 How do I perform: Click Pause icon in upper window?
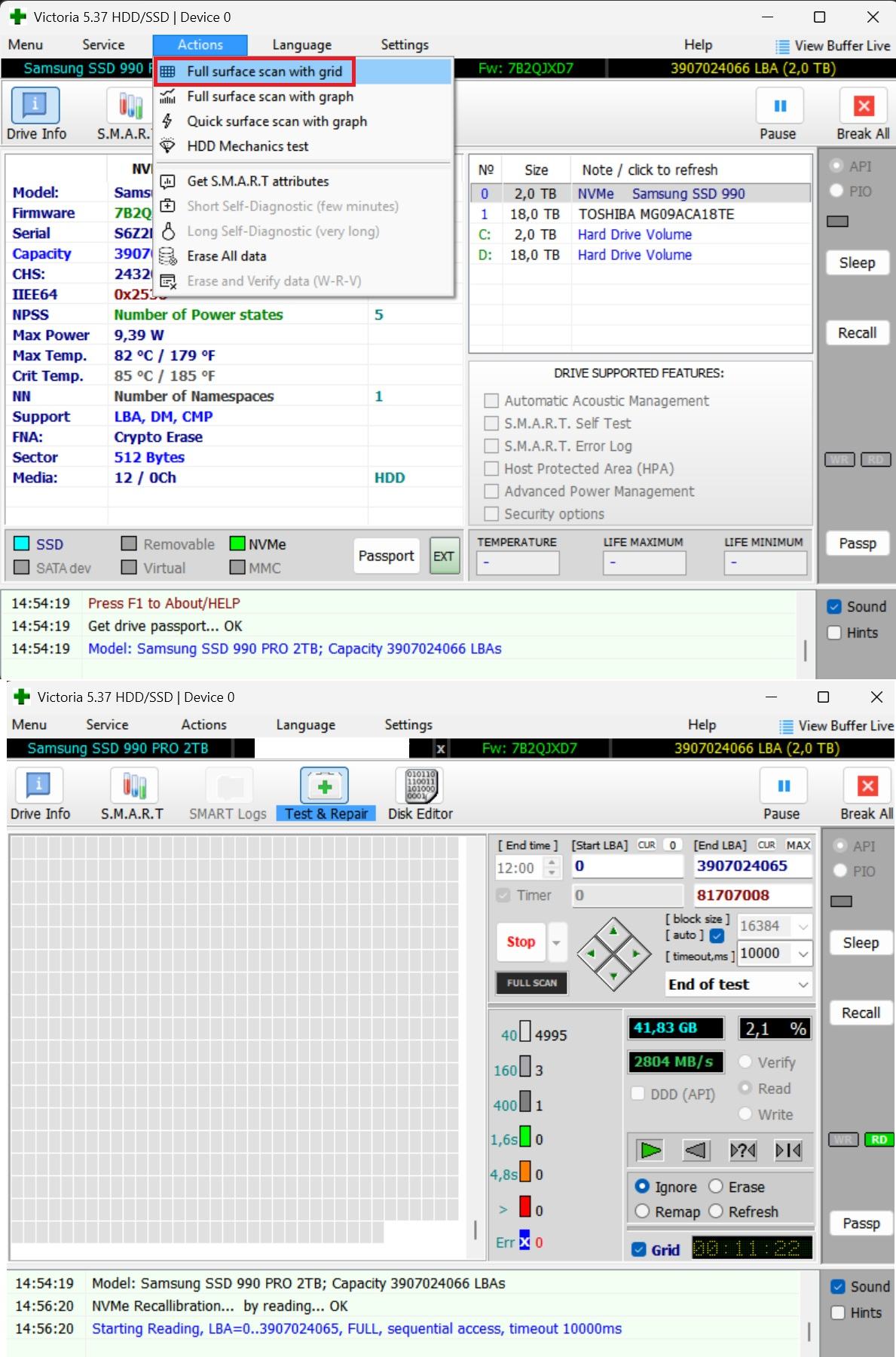pyautogui.click(x=780, y=106)
